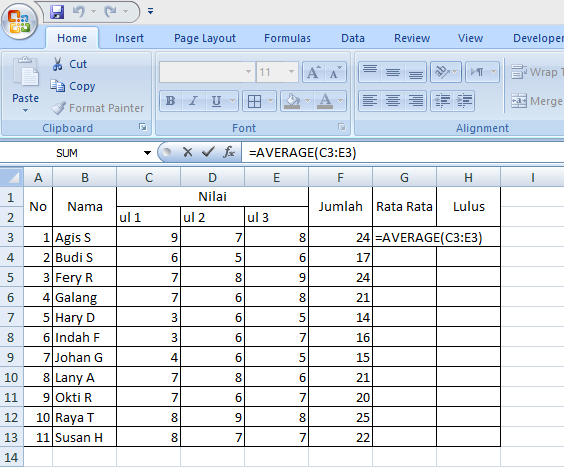The width and height of the screenshot is (564, 467).
Task: Open the Page Layout tab
Action: coord(205,38)
